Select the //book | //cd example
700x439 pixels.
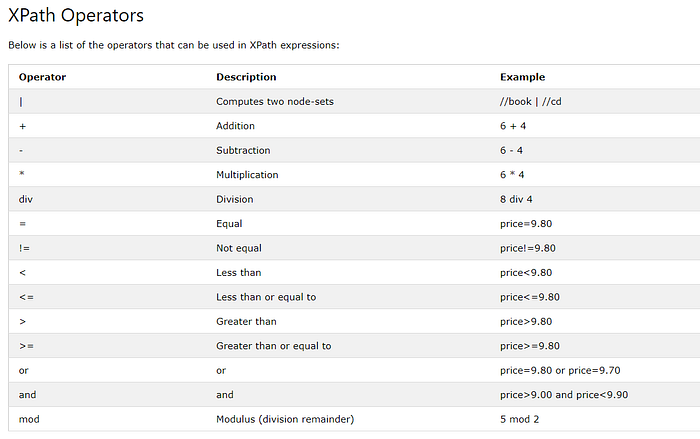530,102
